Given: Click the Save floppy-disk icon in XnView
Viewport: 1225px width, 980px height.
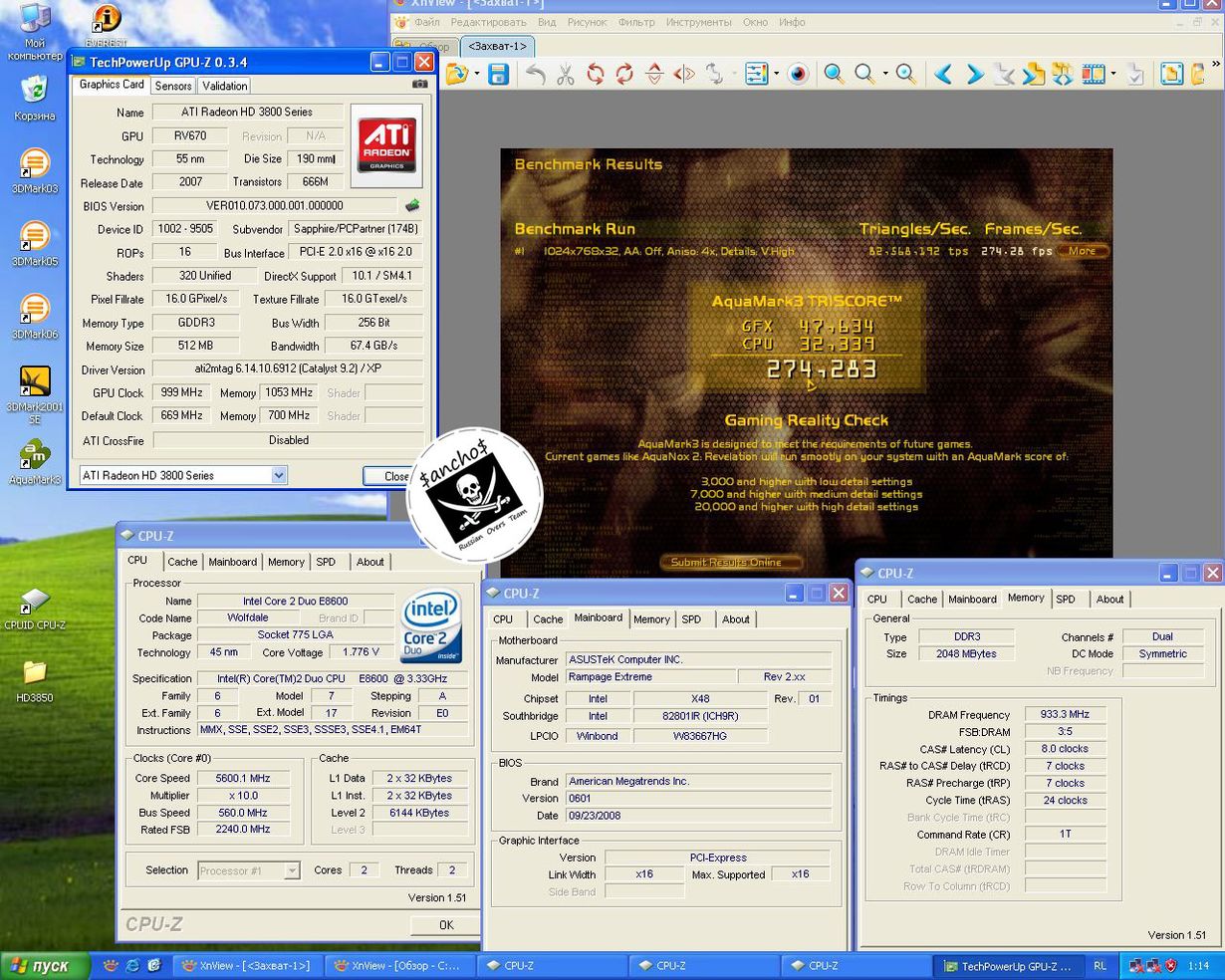Looking at the screenshot, I should pyautogui.click(x=498, y=74).
